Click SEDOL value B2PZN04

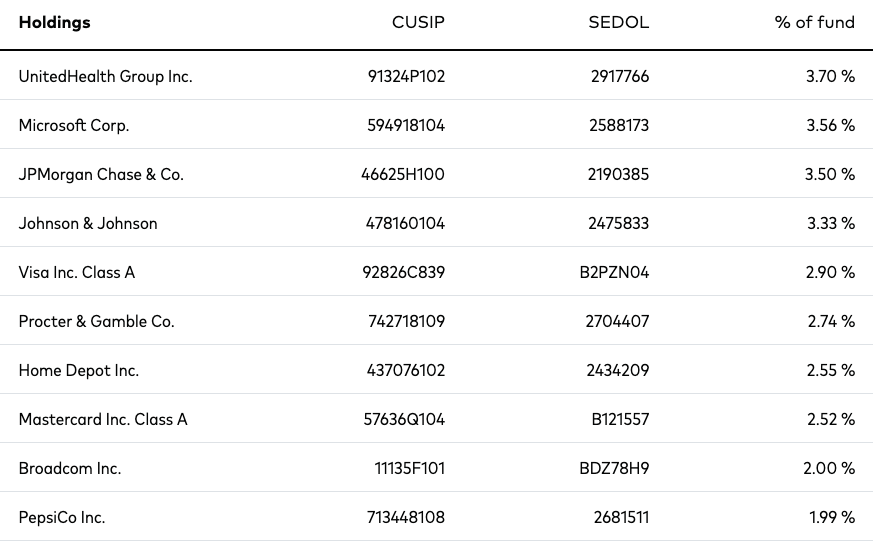point(614,272)
